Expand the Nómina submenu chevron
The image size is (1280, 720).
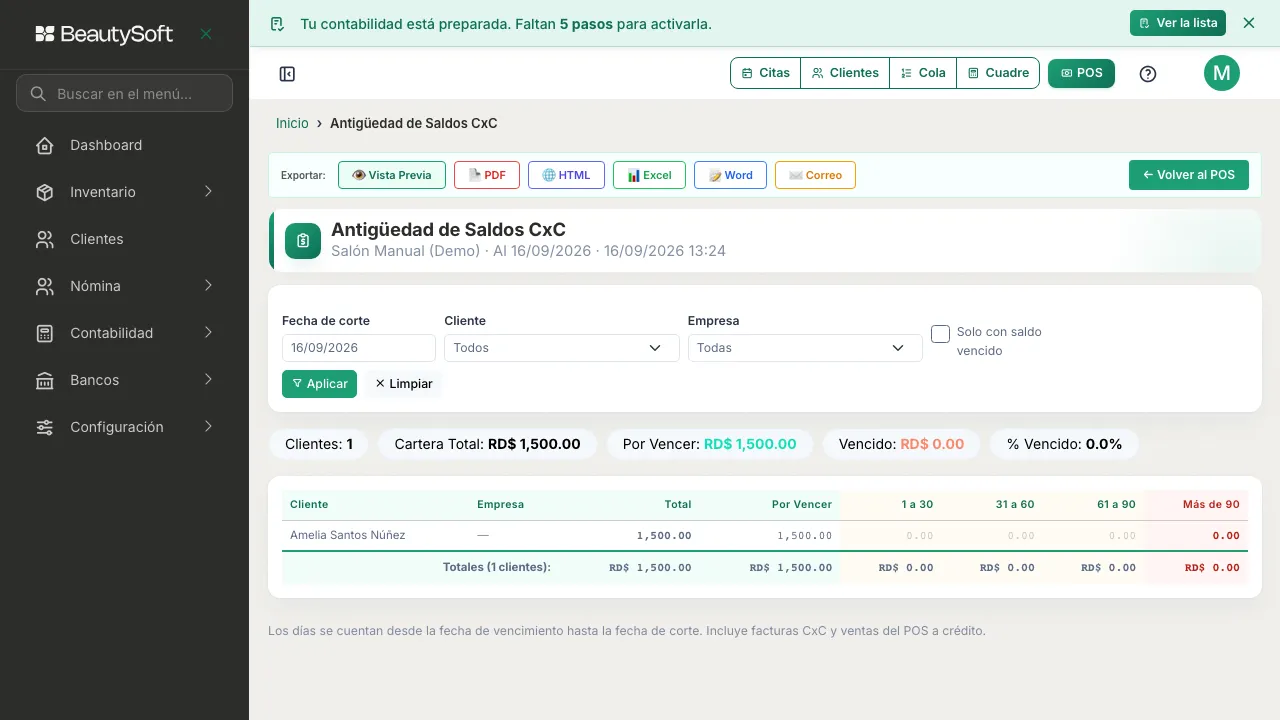208,286
